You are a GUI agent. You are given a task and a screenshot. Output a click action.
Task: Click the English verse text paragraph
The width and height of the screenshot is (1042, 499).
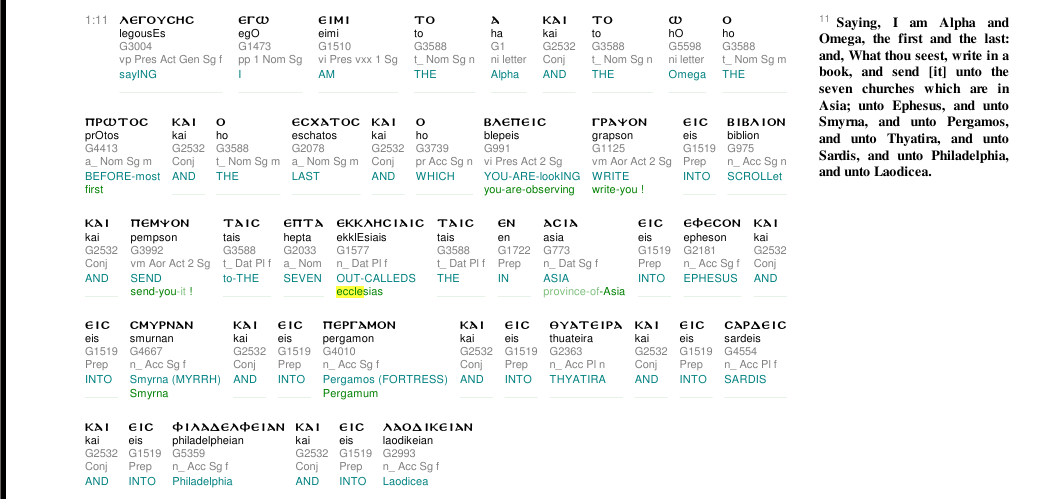(x=914, y=97)
